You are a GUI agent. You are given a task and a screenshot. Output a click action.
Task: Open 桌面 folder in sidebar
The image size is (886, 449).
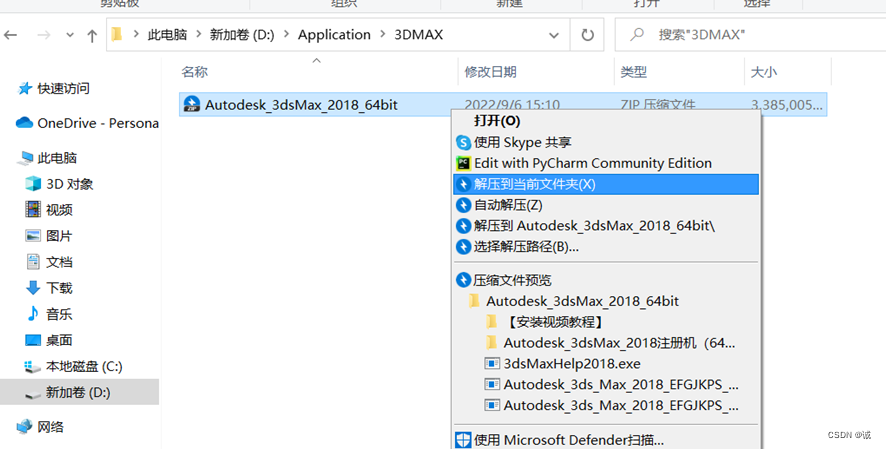point(59,340)
